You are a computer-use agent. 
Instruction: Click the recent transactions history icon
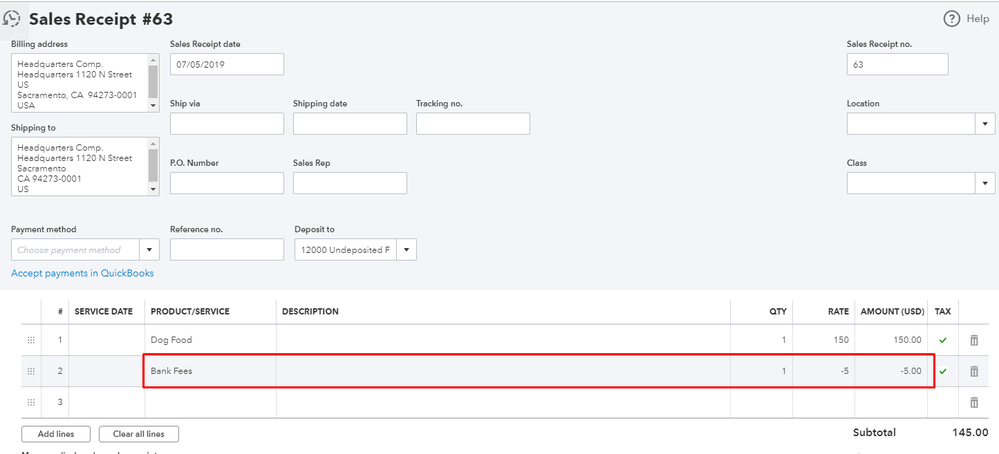[x=14, y=19]
